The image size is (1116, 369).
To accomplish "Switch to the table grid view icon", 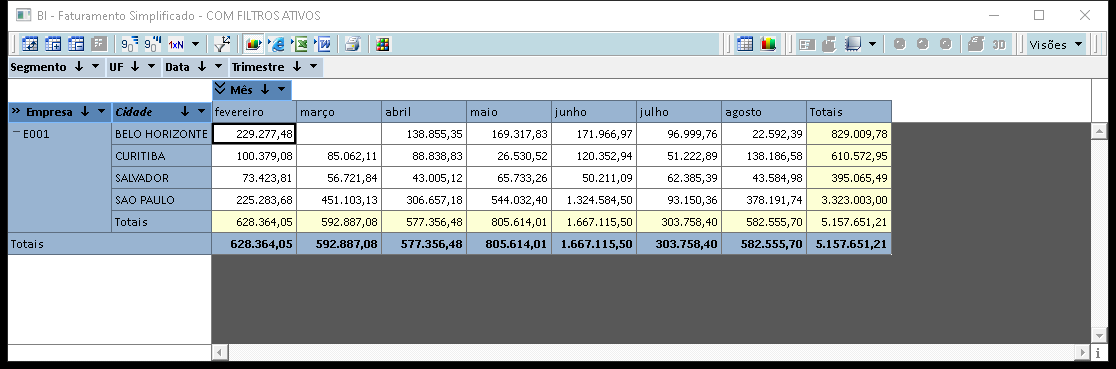I will coord(744,44).
